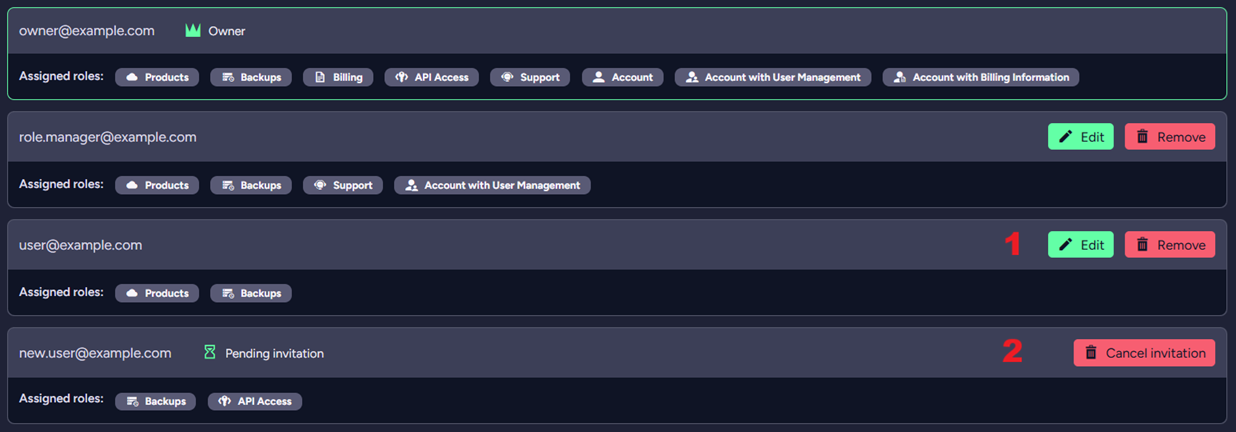Click Remove for user@example.com

[x=1170, y=245]
